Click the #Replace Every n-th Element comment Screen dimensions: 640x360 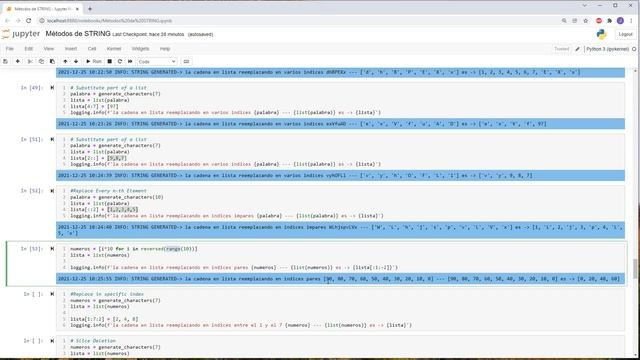108,191
